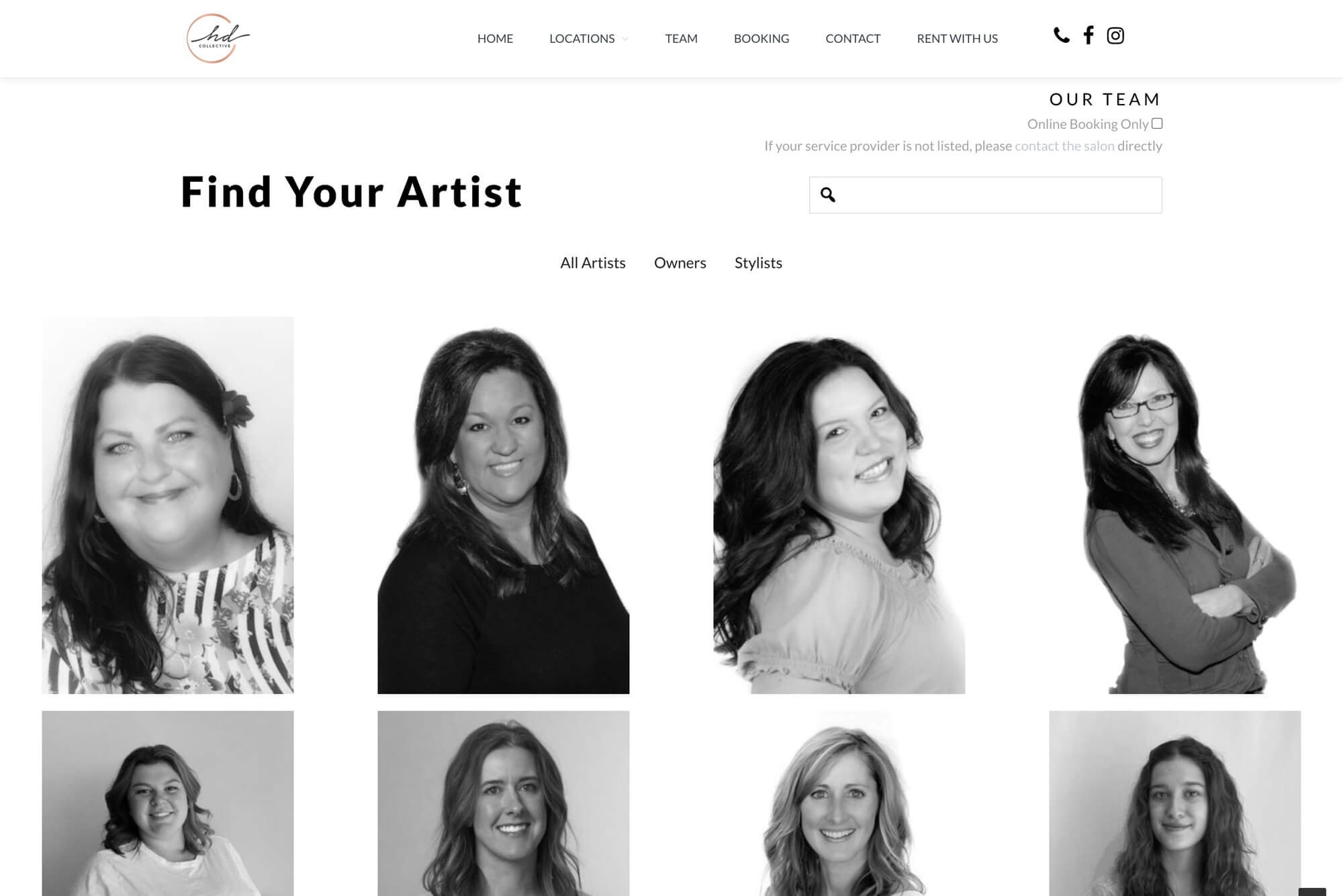Enable the Online Booking Only checkbox
This screenshot has height=896, width=1343.
pyautogui.click(x=1157, y=123)
